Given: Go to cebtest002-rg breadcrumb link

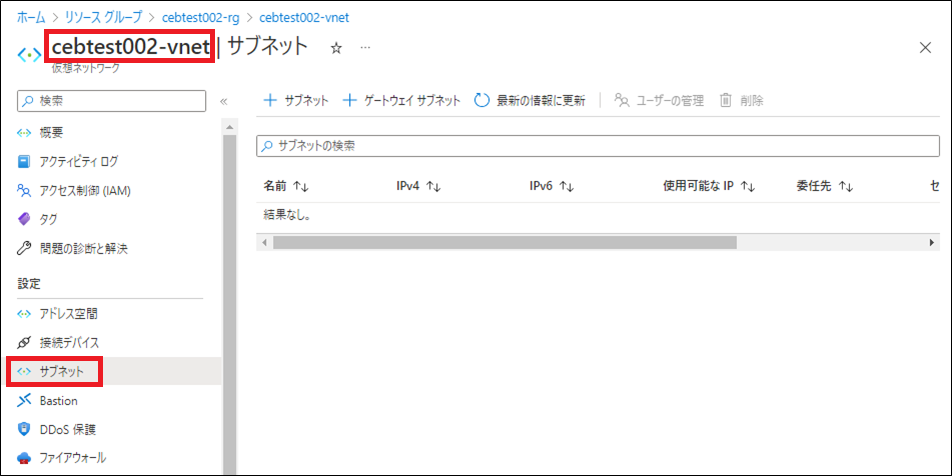Looking at the screenshot, I should point(200,17).
